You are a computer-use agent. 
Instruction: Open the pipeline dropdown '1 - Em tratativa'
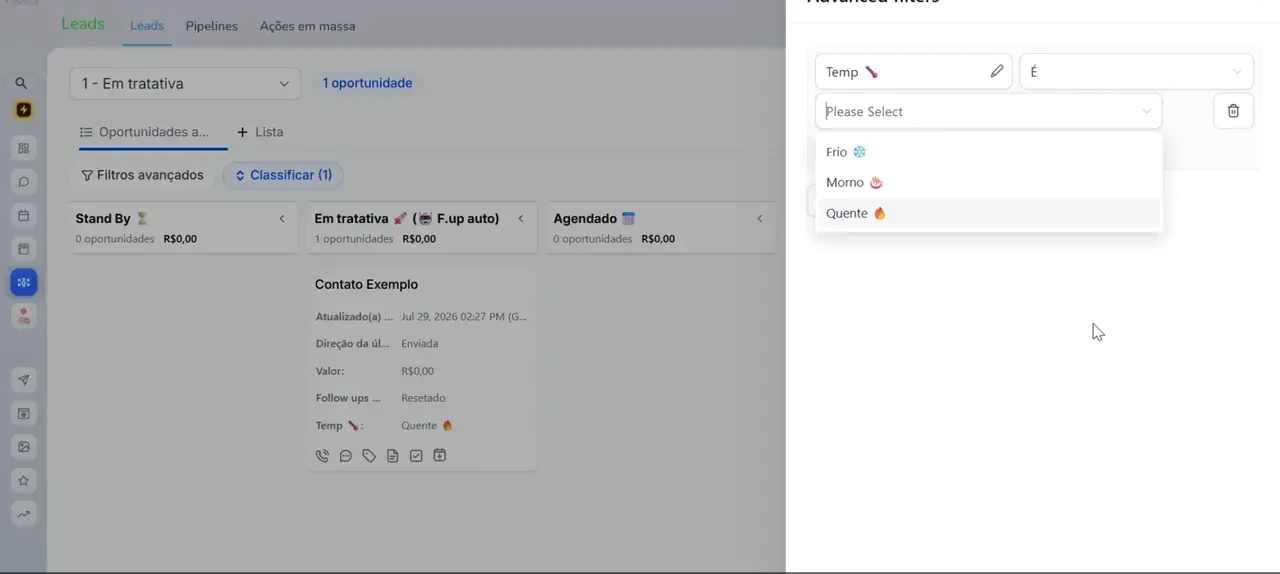pos(185,84)
